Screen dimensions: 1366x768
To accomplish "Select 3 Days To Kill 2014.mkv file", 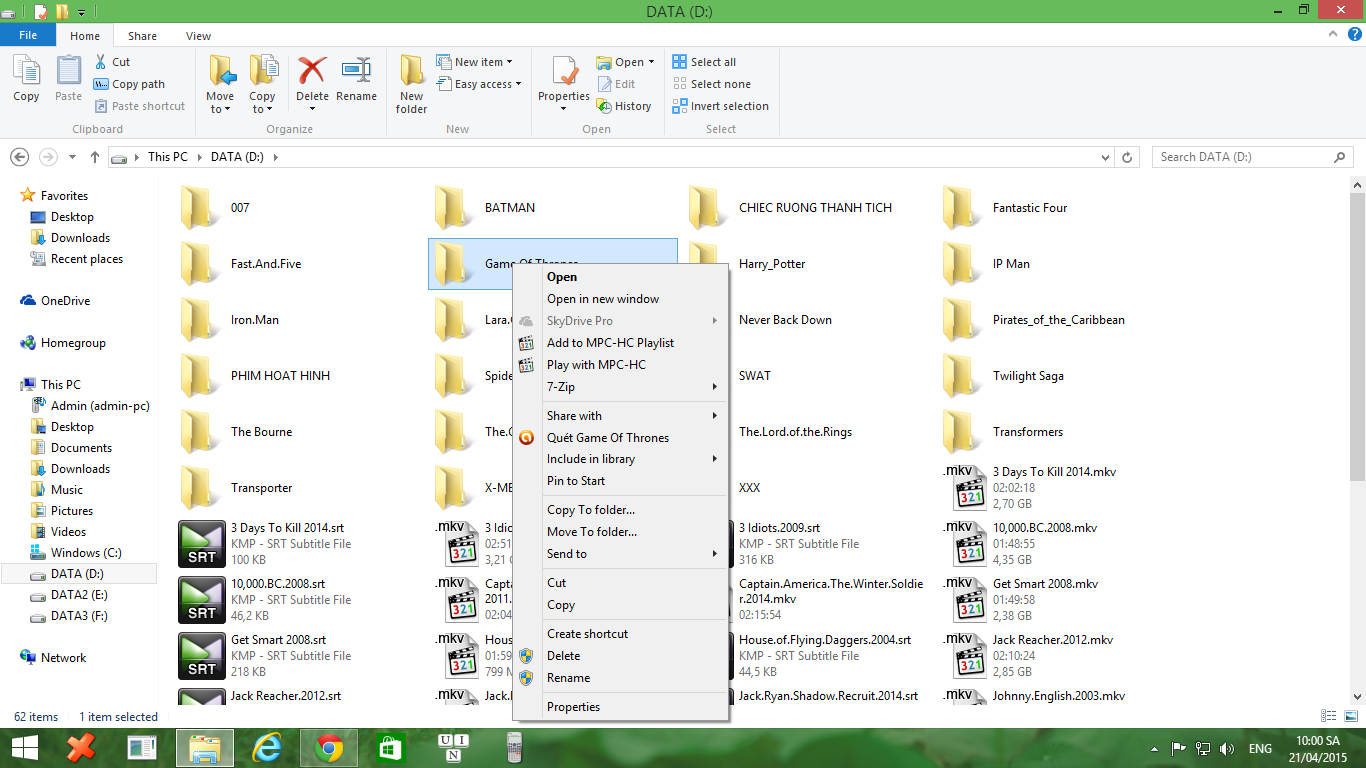I will point(1054,472).
